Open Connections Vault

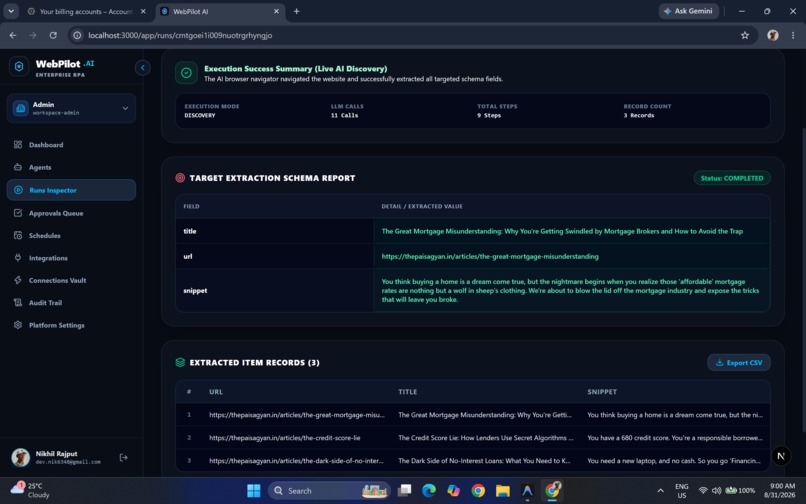tap(71, 280)
